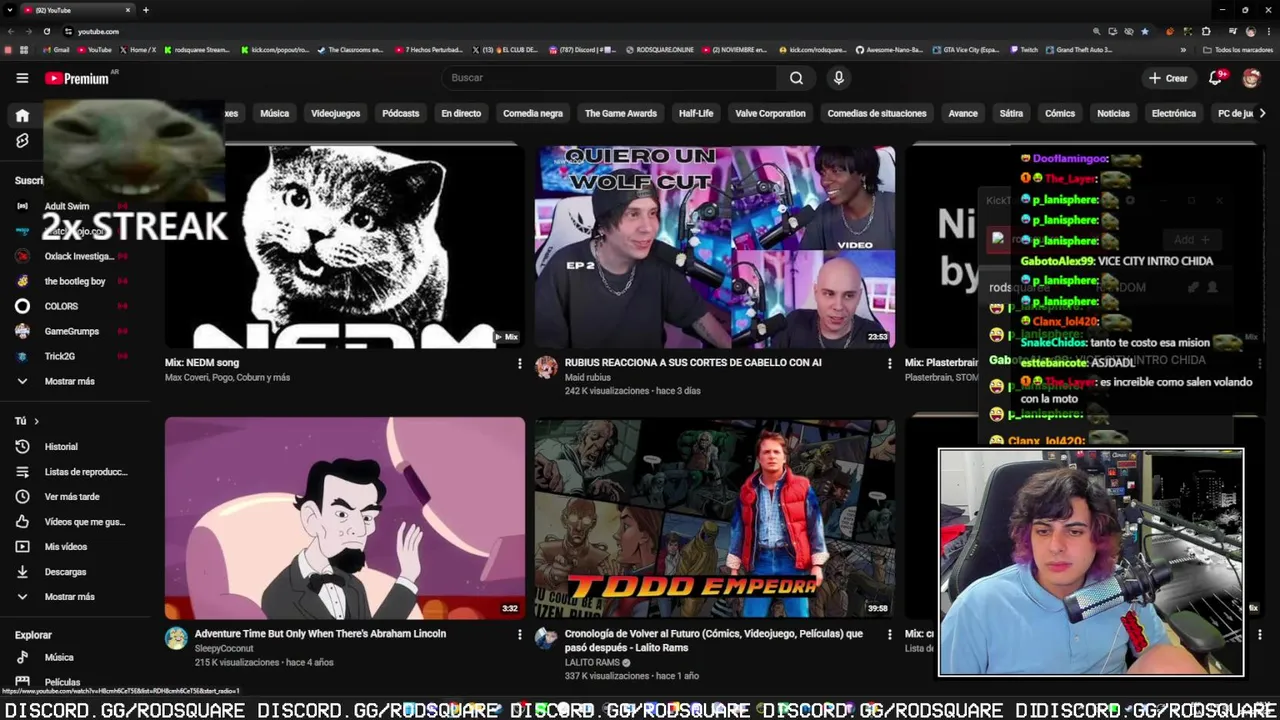Select the Avance chip
Viewport: 1280px width, 720px height.
coord(963,114)
